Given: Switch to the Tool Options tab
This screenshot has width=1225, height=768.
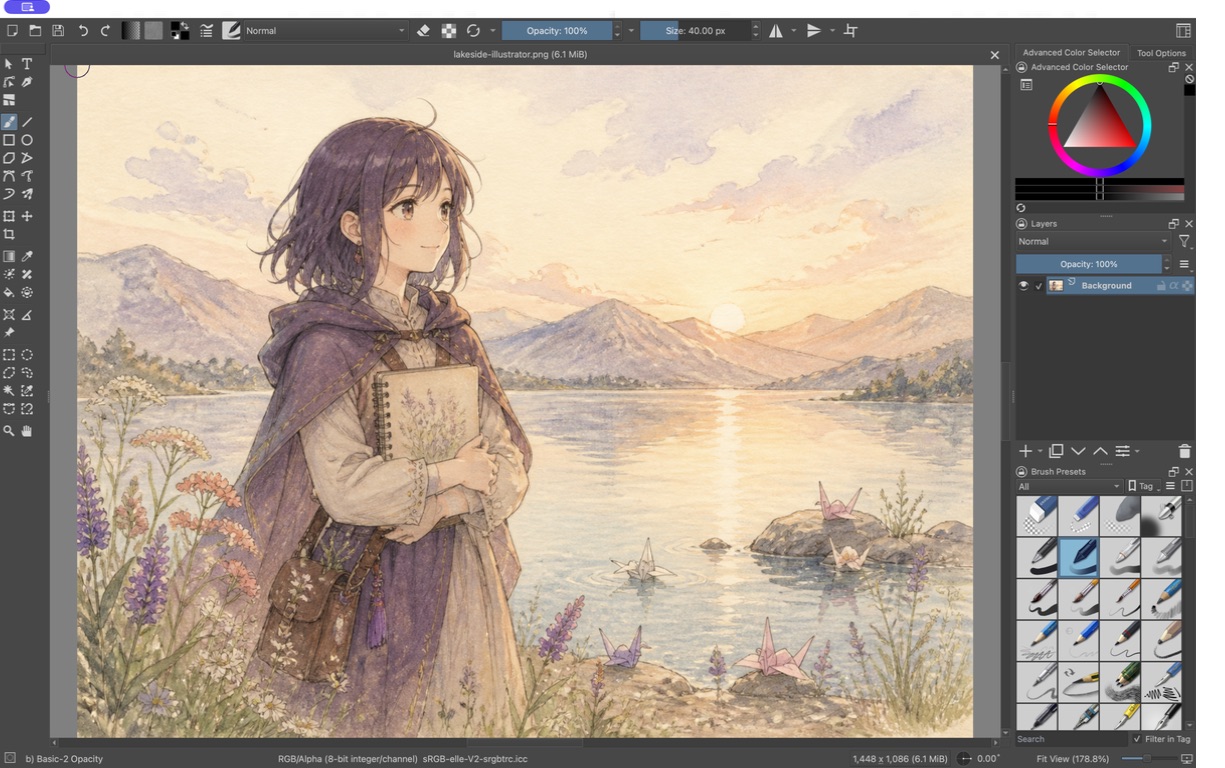Looking at the screenshot, I should (1161, 53).
